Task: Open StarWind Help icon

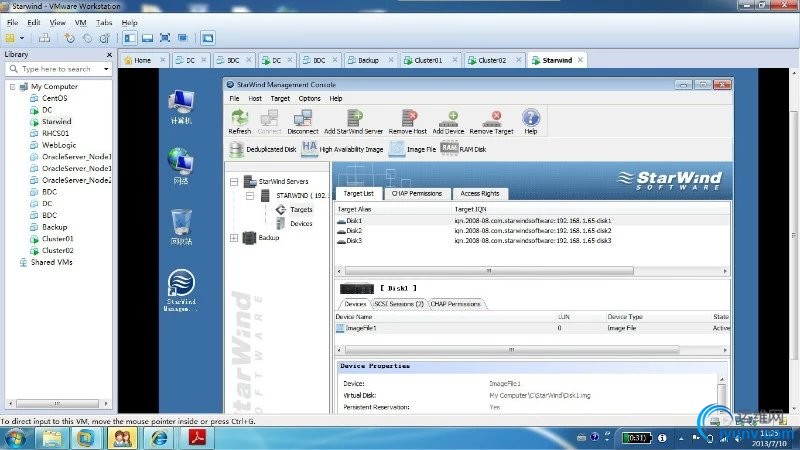Action: (531, 121)
